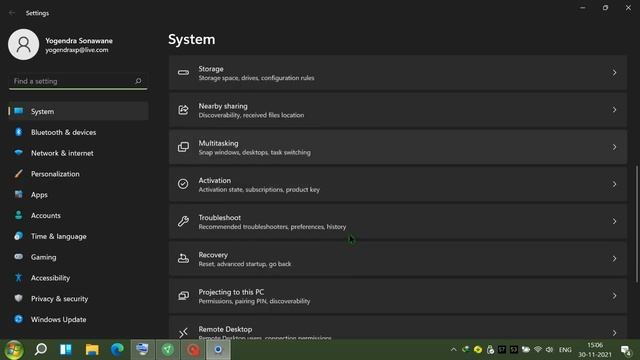Open the notification center icon
Screen dimensions: 640x360
(626, 350)
